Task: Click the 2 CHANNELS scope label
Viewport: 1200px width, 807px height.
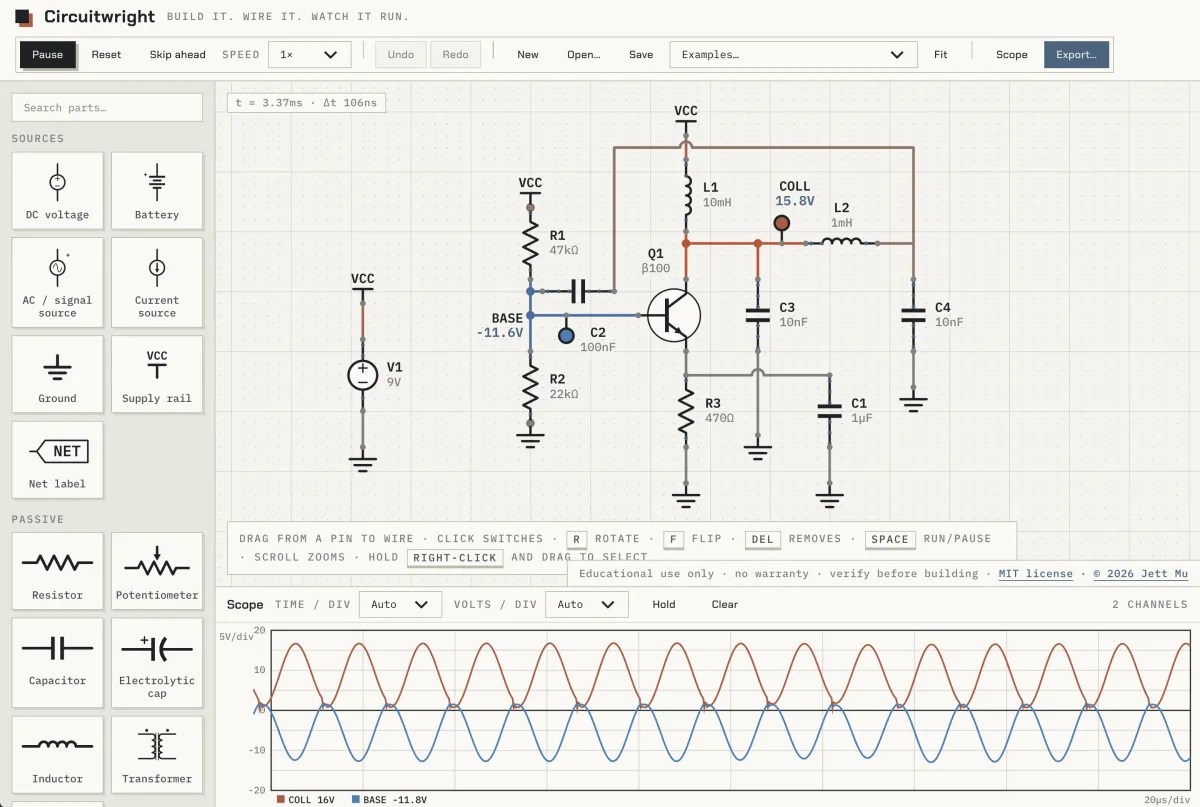Action: (1149, 604)
